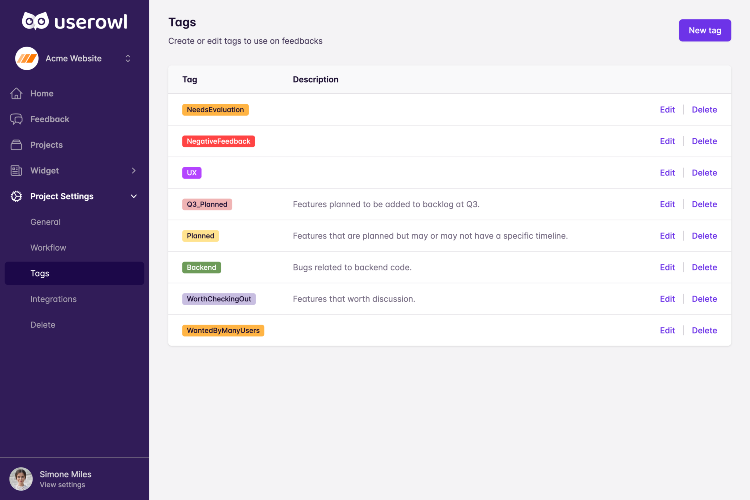
Task: Collapse the Project Settings section
Action: 133,196
